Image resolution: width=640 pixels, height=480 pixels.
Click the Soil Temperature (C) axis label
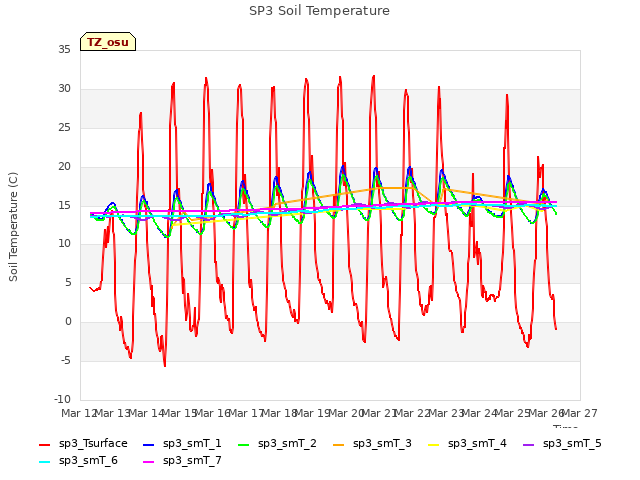[13, 227]
